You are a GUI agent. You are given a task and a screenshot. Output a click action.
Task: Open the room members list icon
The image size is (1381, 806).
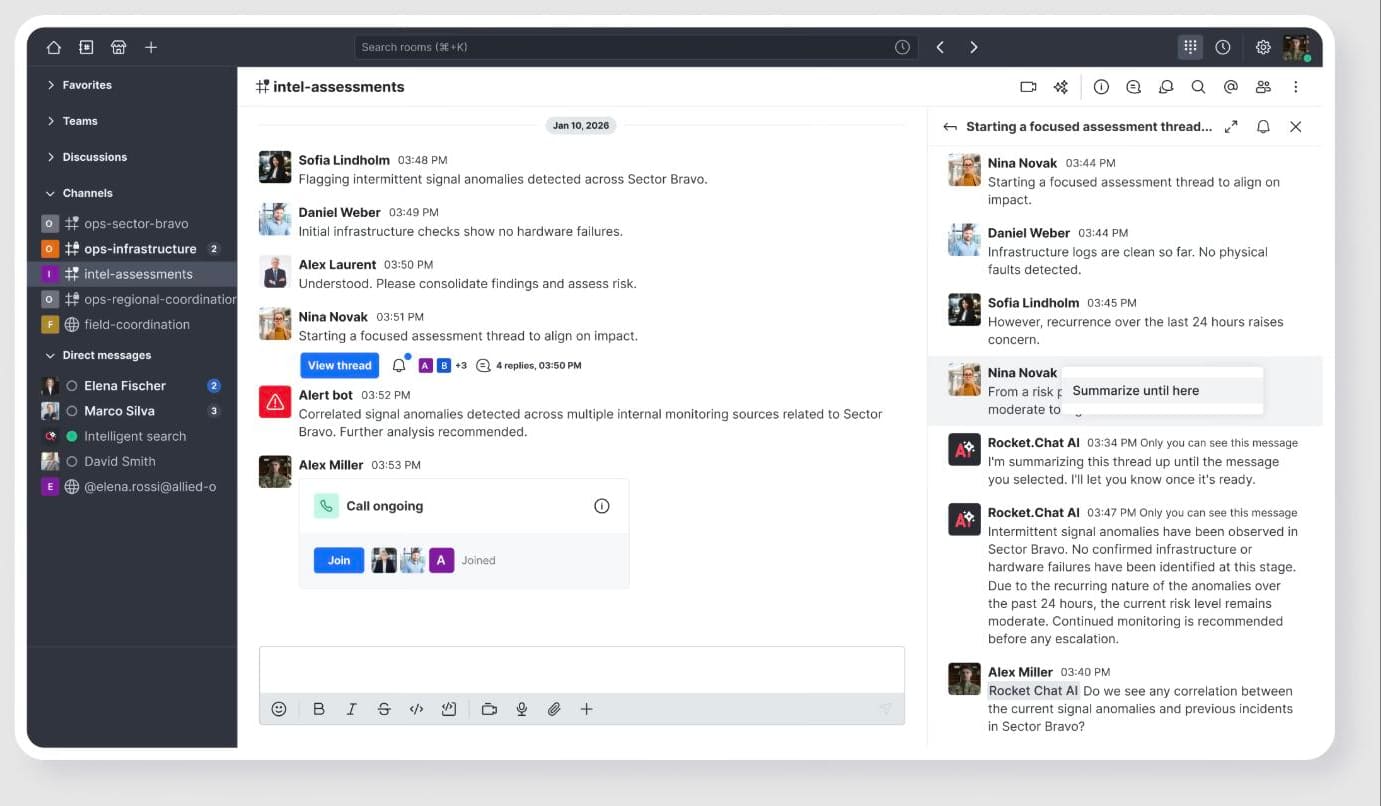tap(1263, 87)
